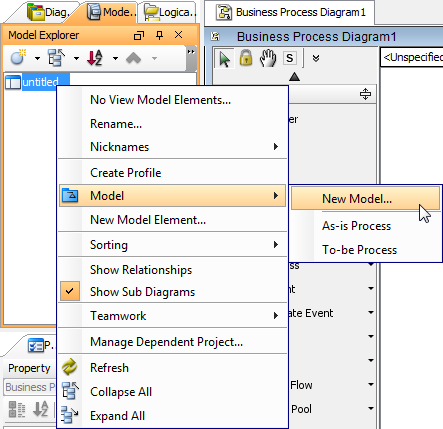Select the untitled project tree node
Viewport: 443px width, 429px height.
pyautogui.click(x=40, y=82)
